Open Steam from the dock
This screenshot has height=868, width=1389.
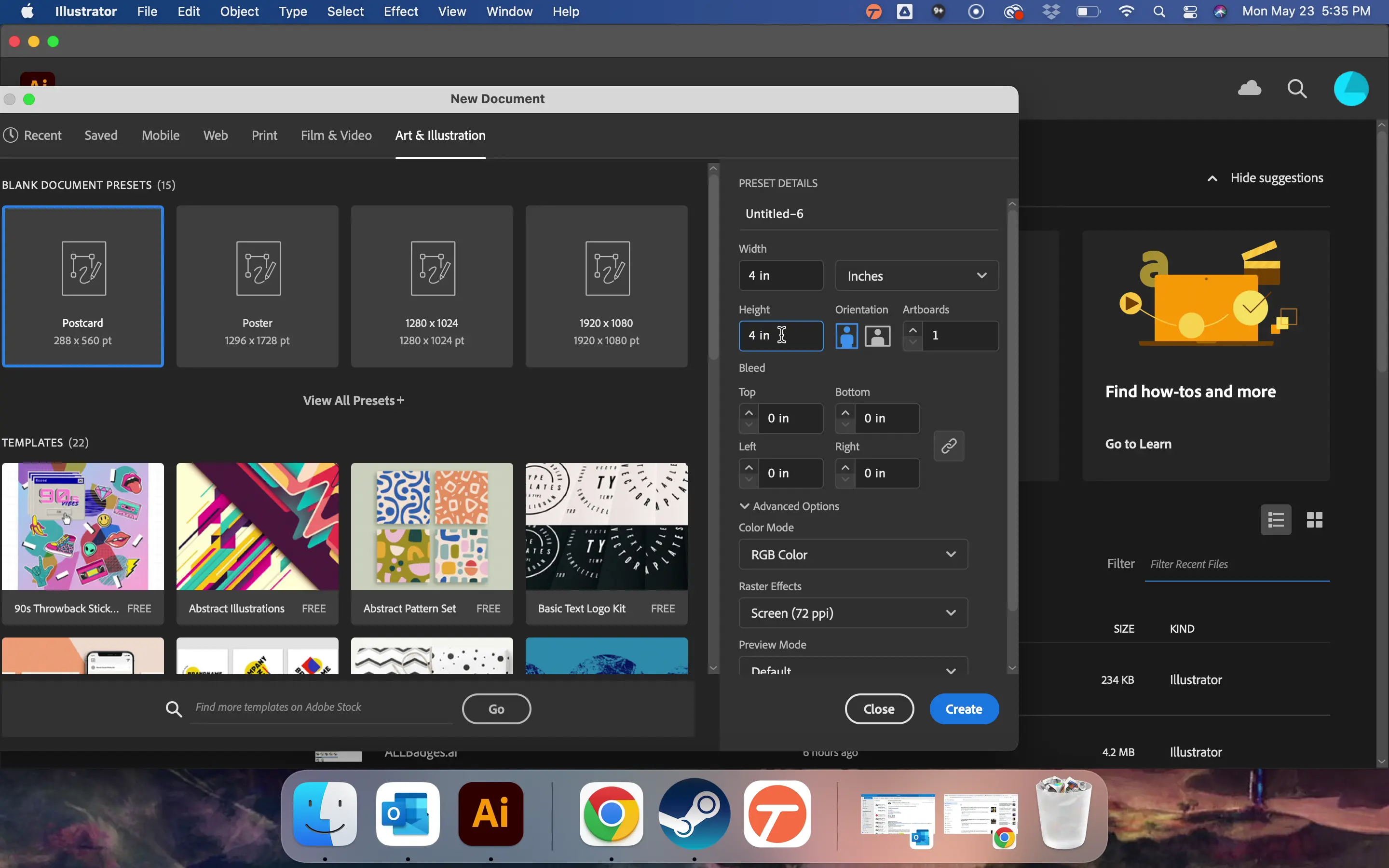point(694,814)
